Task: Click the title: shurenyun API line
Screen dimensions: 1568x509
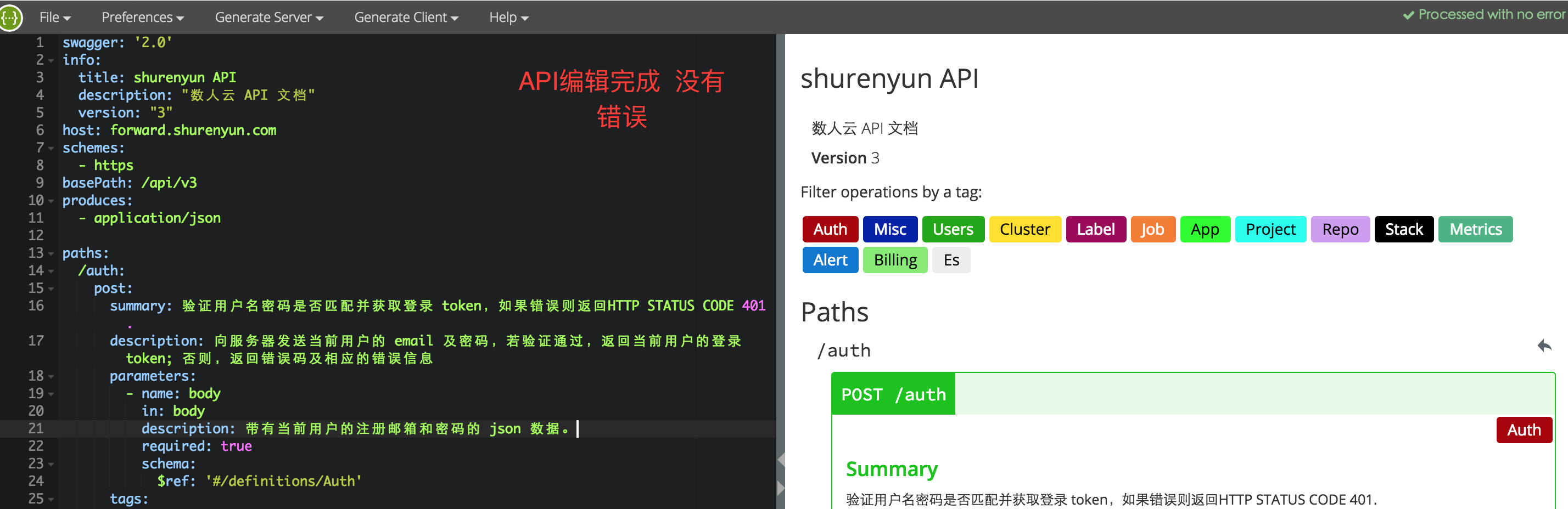Action: (157, 78)
